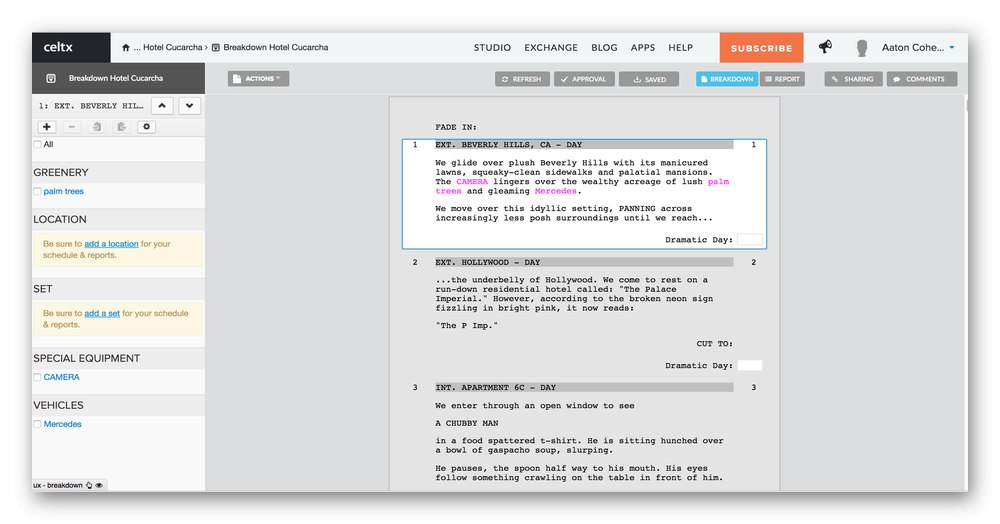Select scene heading INT. APARTMENT 6C - DAY
Viewport: 1000px width, 524px height.
[584, 387]
